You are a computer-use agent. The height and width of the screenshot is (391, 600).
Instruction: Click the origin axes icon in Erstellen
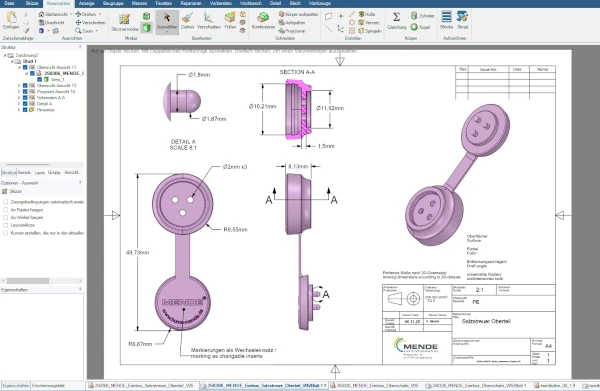pyautogui.click(x=341, y=28)
